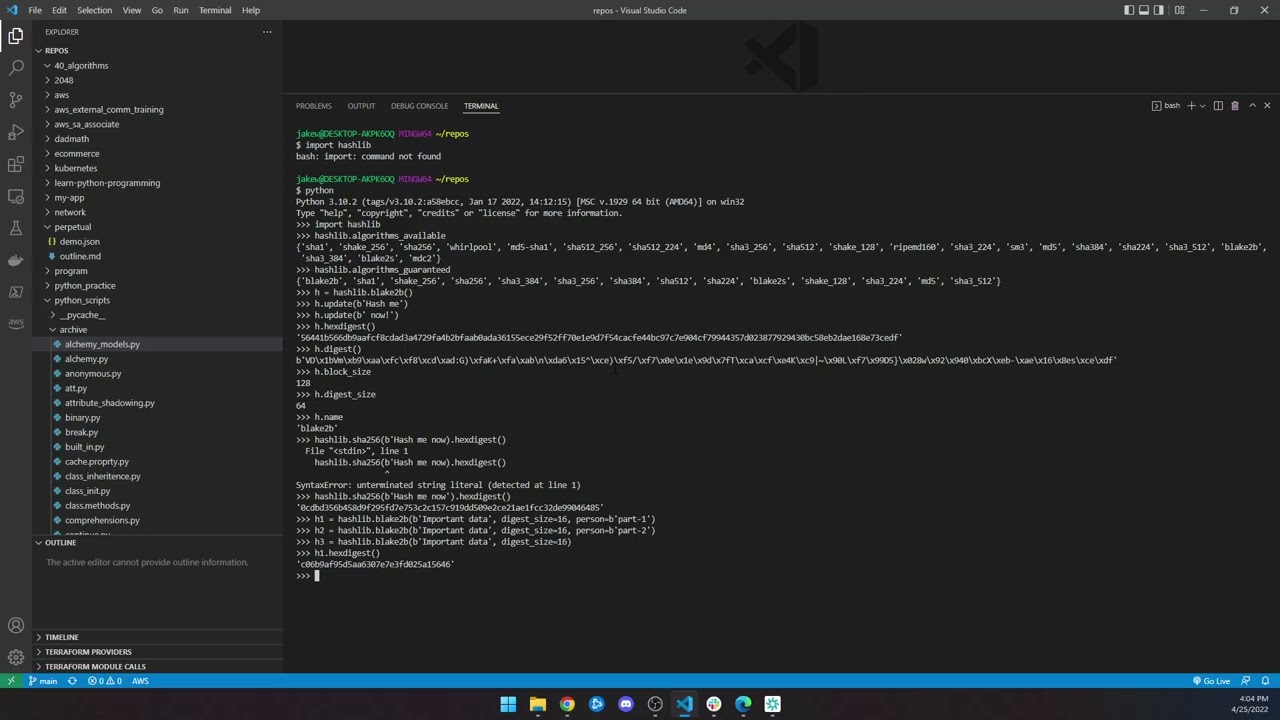Image resolution: width=1280 pixels, height=720 pixels.
Task: Open the Selection menu
Action: pos(94,10)
